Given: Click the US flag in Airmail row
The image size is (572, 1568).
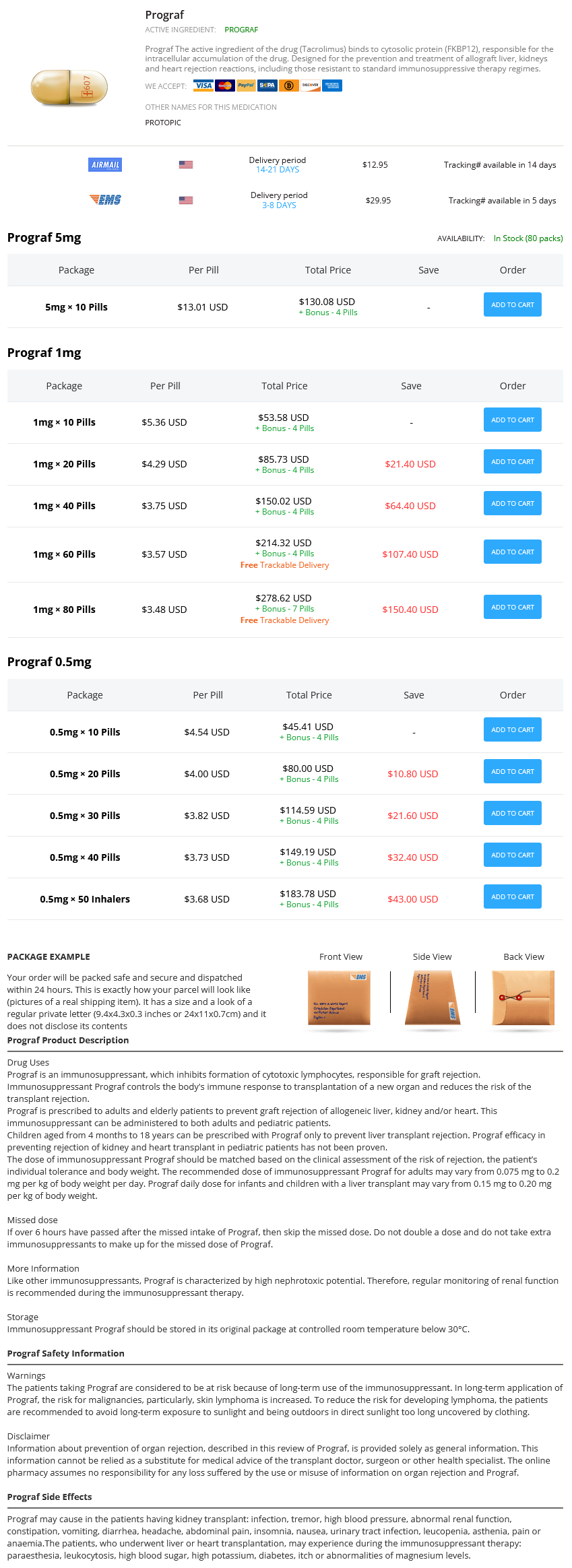Looking at the screenshot, I should [186, 165].
